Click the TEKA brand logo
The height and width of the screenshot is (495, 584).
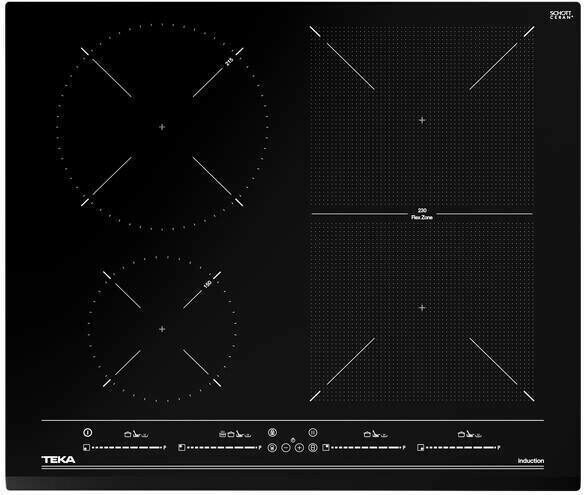click(x=58, y=460)
